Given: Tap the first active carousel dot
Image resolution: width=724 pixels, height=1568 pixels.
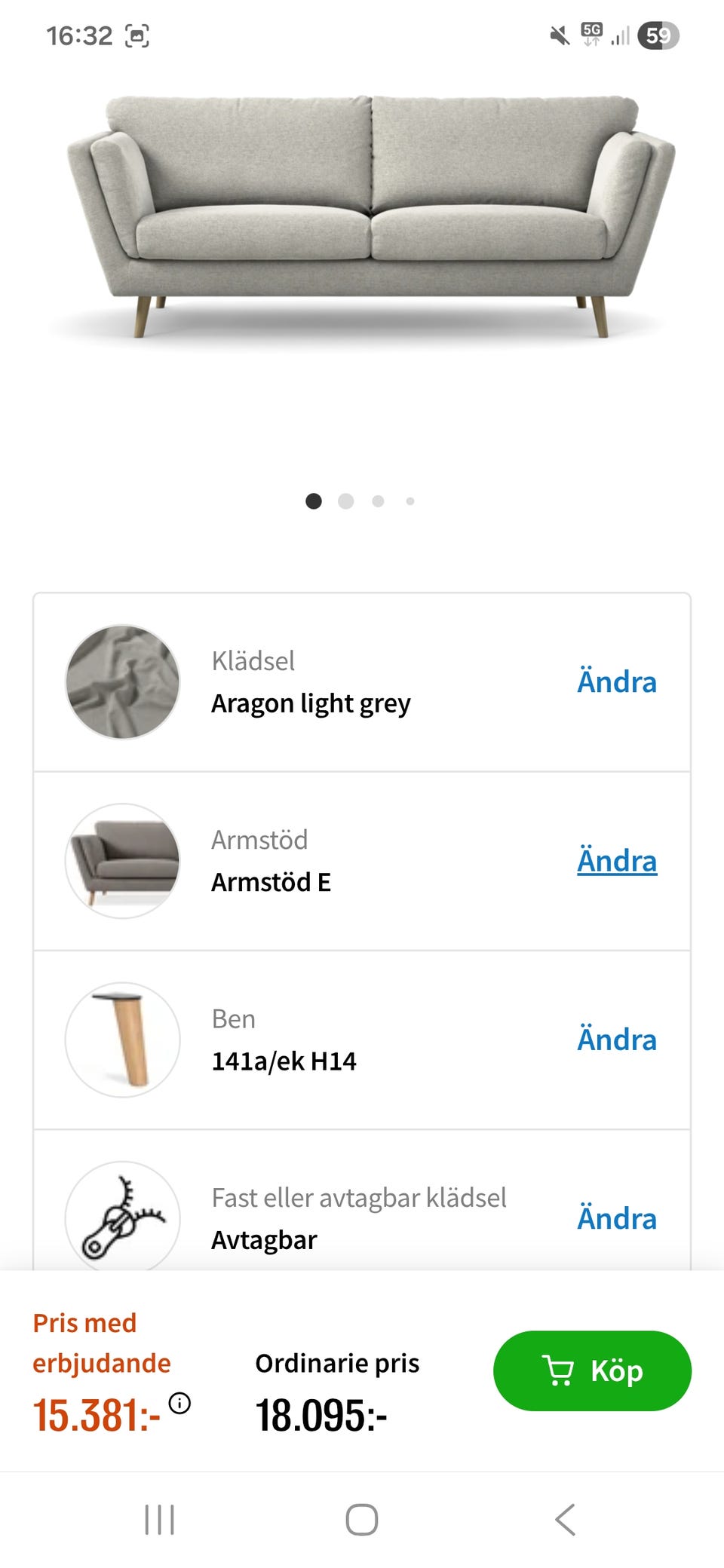Looking at the screenshot, I should [x=314, y=501].
